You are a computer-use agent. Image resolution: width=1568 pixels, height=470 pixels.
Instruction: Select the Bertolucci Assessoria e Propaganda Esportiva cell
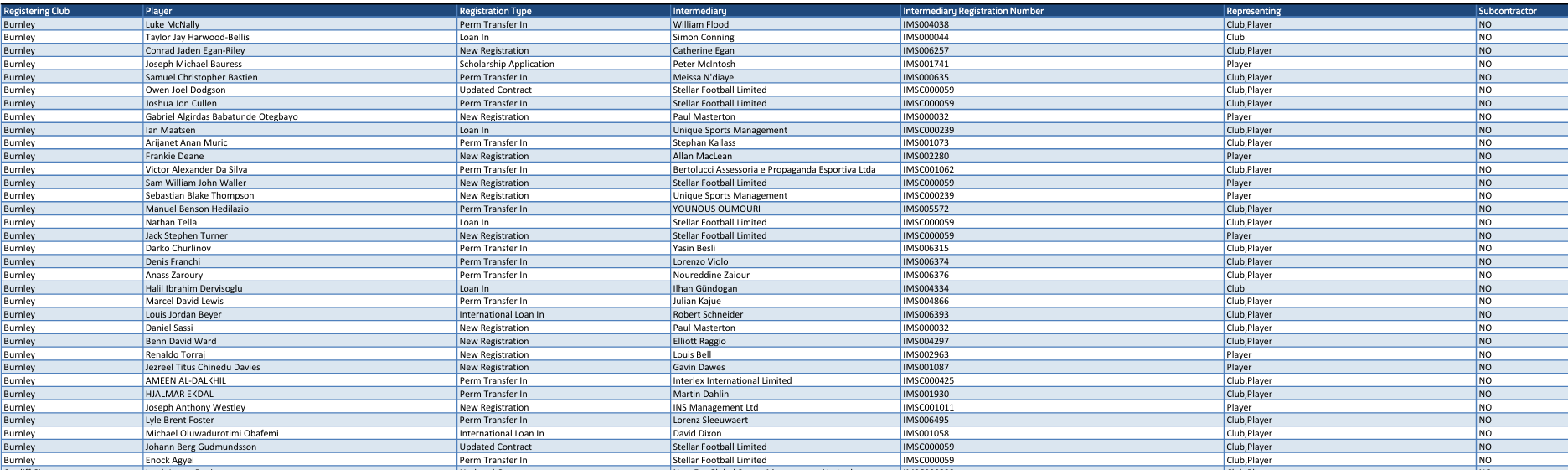(x=774, y=169)
